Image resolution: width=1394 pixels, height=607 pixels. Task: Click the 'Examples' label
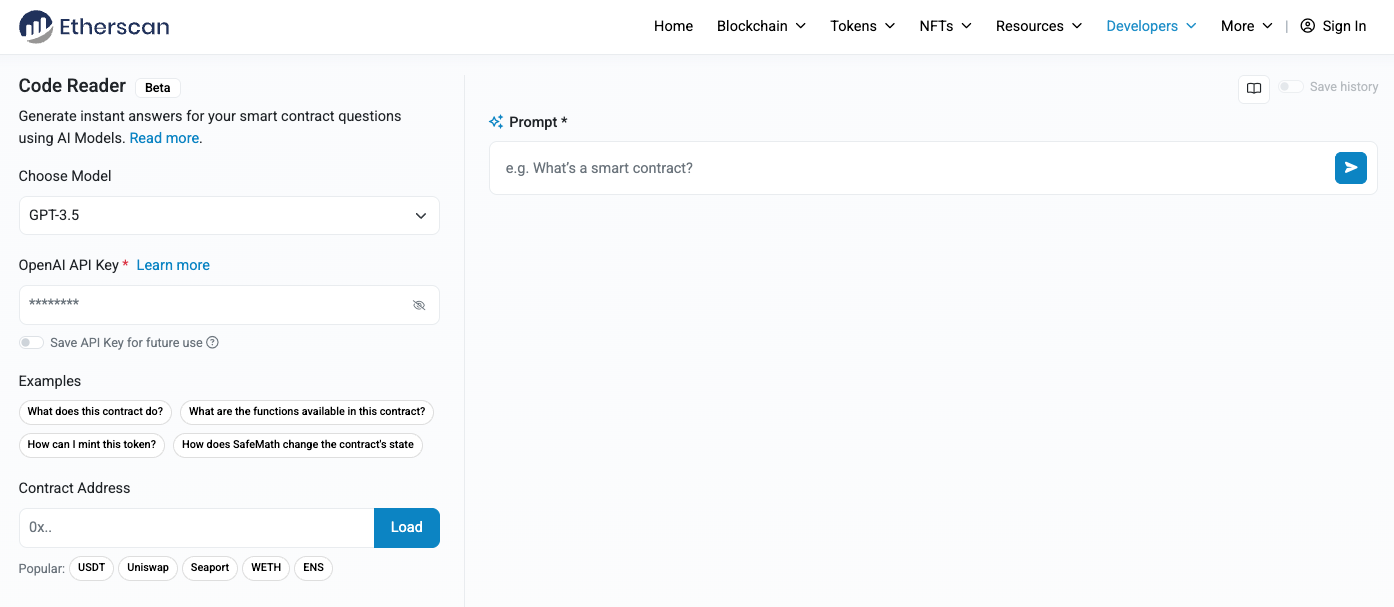coord(50,381)
